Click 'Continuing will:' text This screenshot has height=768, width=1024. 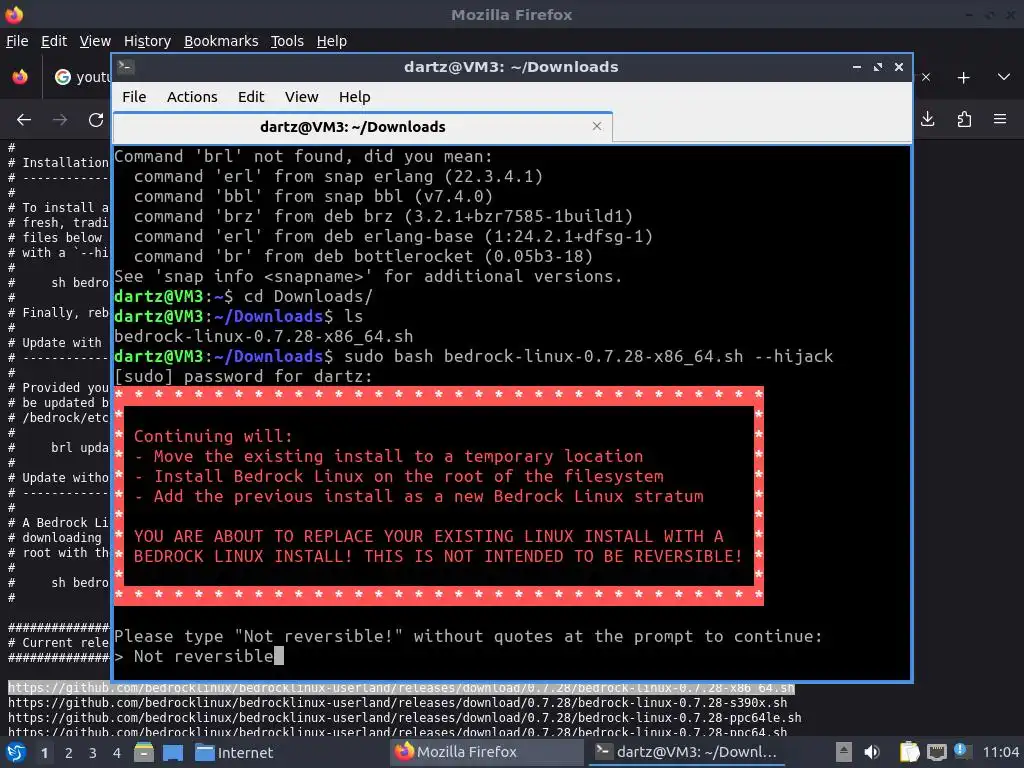(x=214, y=436)
